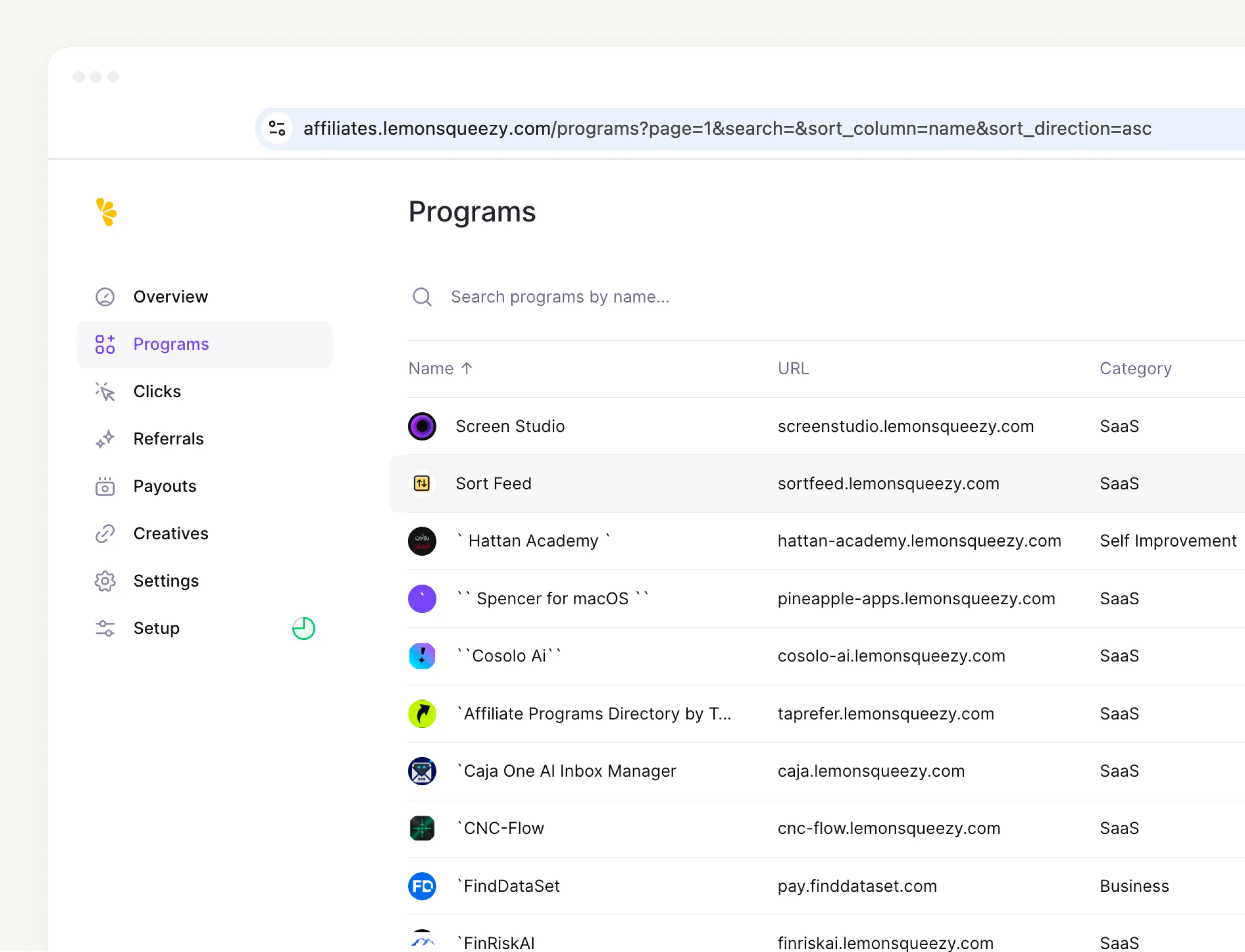Open the FinRiskAI program
This screenshot has height=952, width=1245.
tap(496, 942)
